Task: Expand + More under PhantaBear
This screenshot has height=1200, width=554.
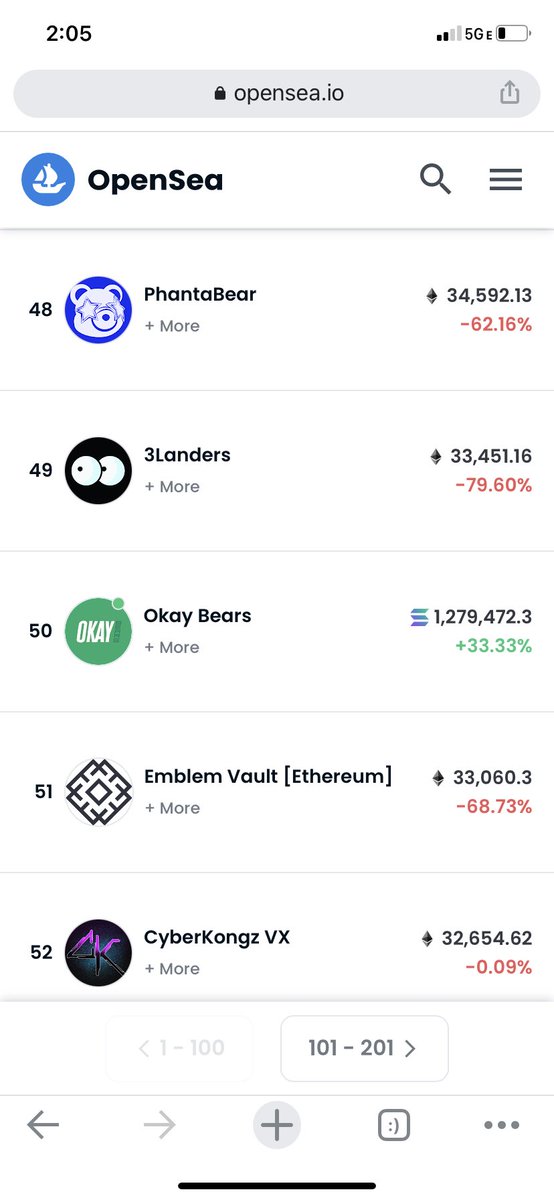Action: coord(172,326)
